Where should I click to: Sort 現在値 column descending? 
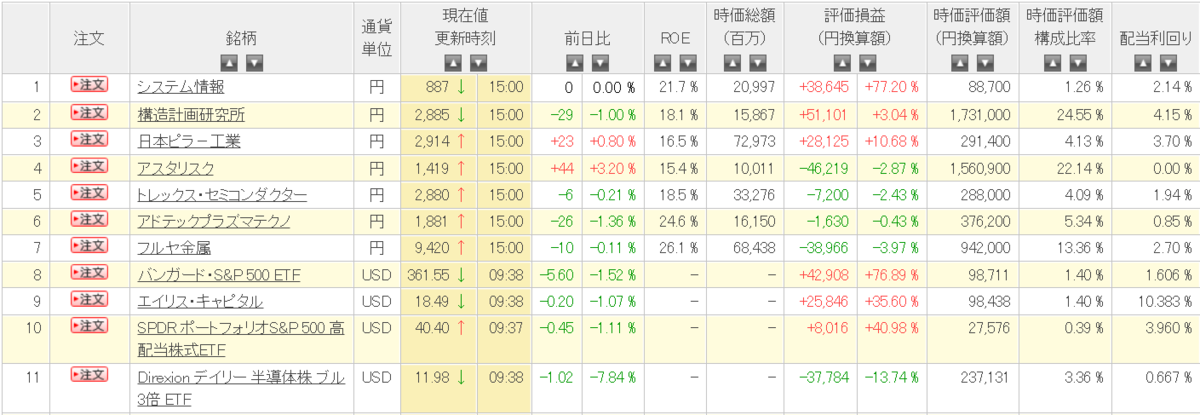point(478,63)
